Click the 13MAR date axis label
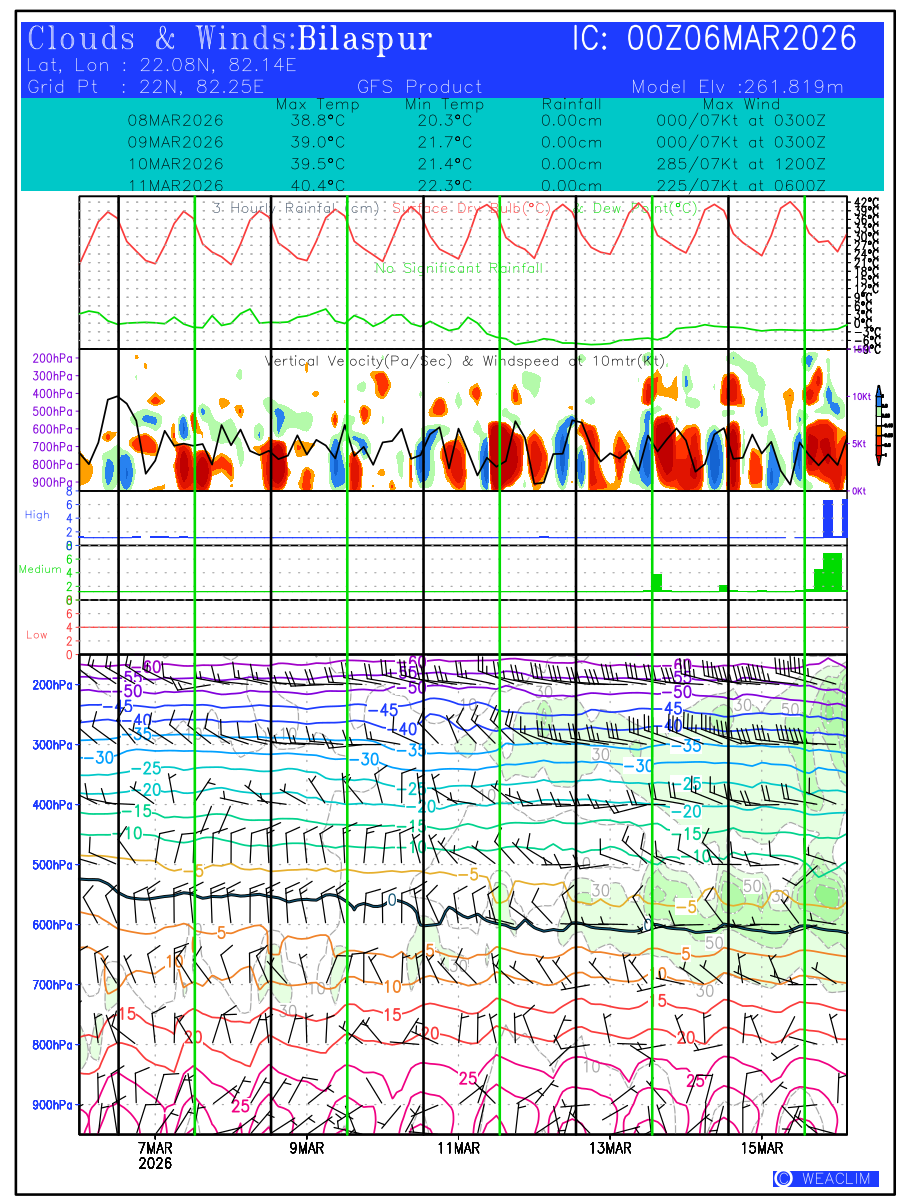The height and width of the screenshot is (1200, 900). pyautogui.click(x=611, y=1148)
